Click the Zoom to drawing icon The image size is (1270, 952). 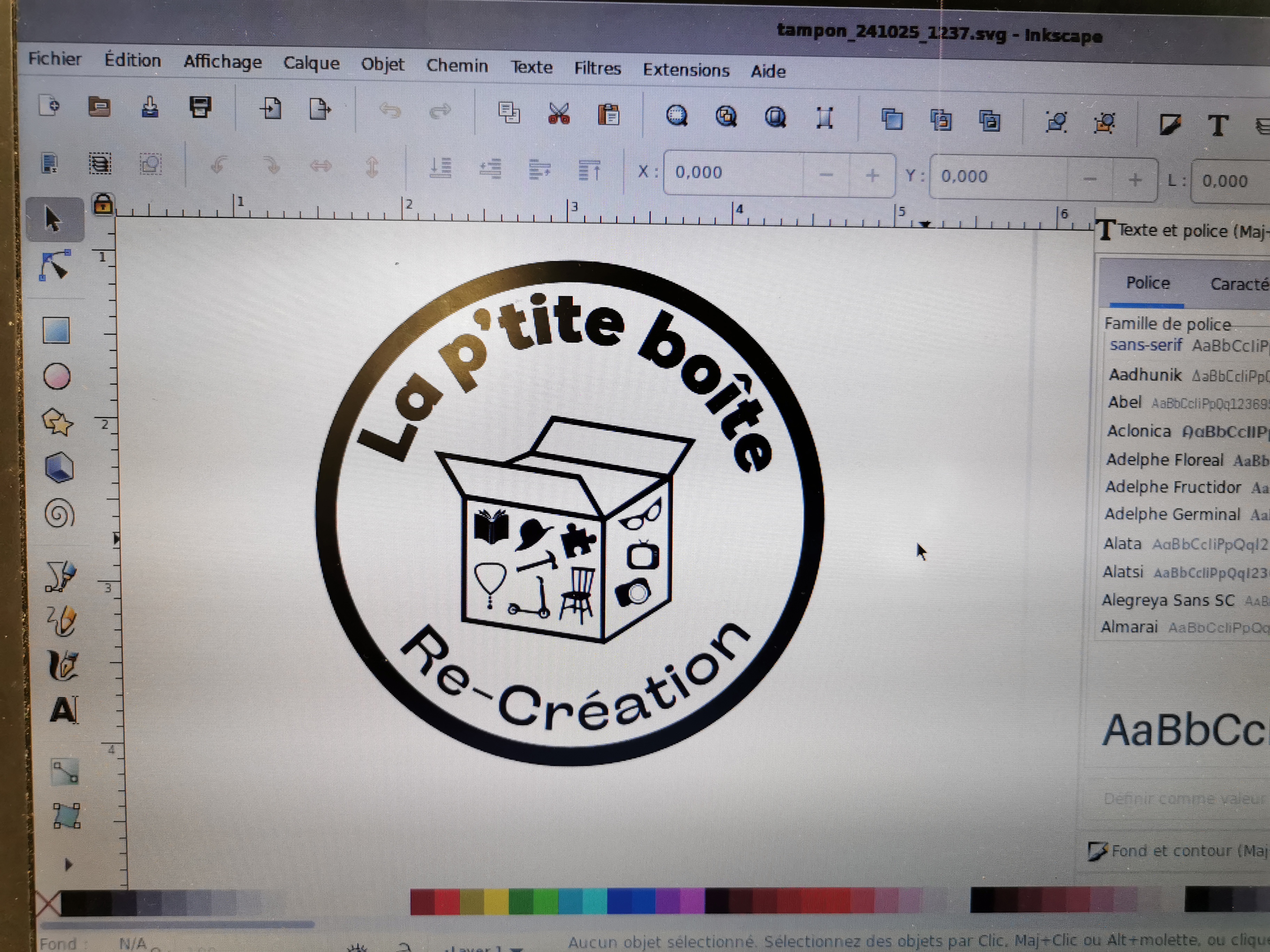[726, 117]
